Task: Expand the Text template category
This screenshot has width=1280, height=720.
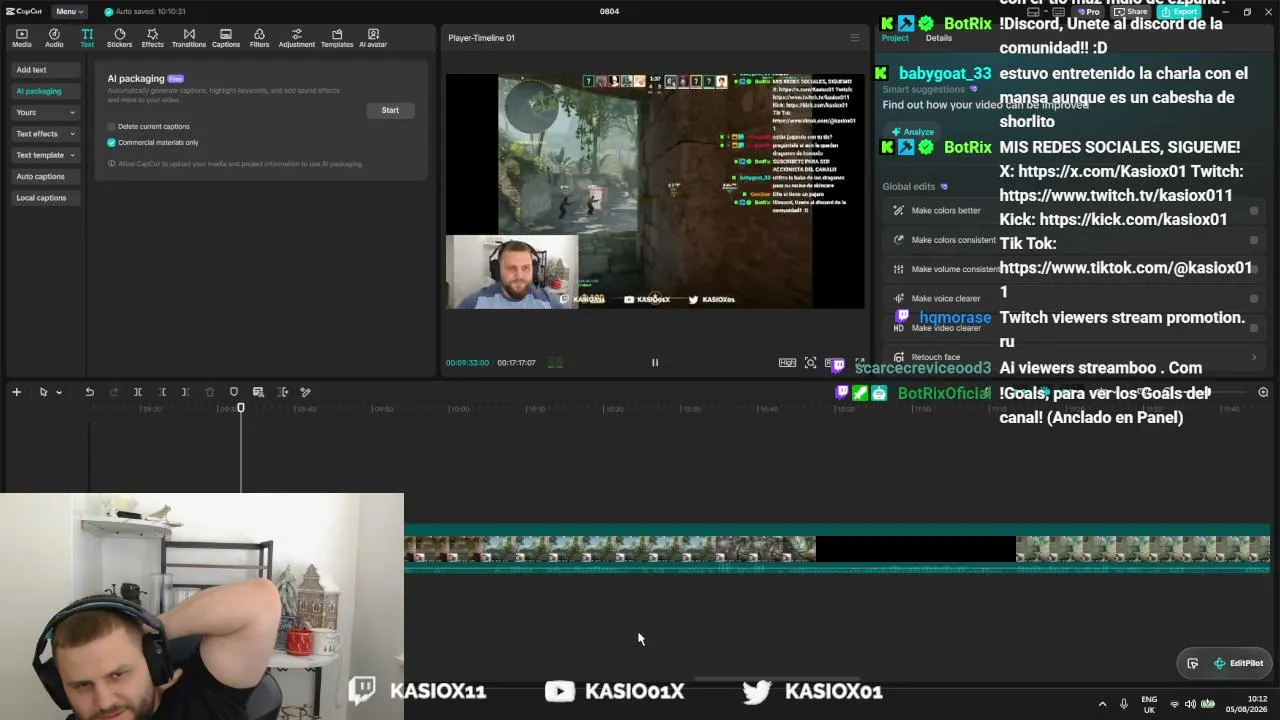Action: click(x=45, y=155)
